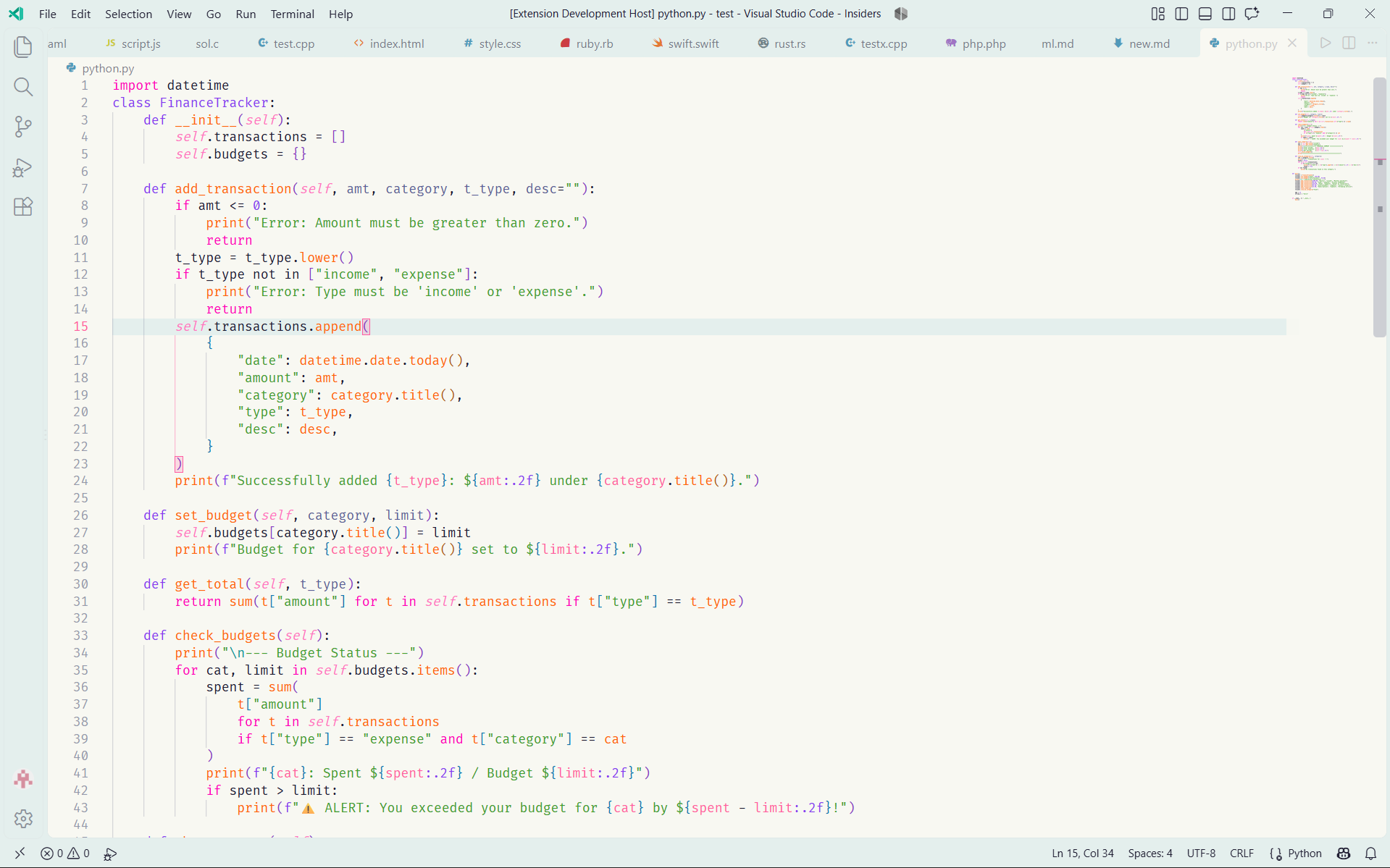Click the vertical editor scrollbar thumb
The image size is (1390, 868).
coord(1379,206)
